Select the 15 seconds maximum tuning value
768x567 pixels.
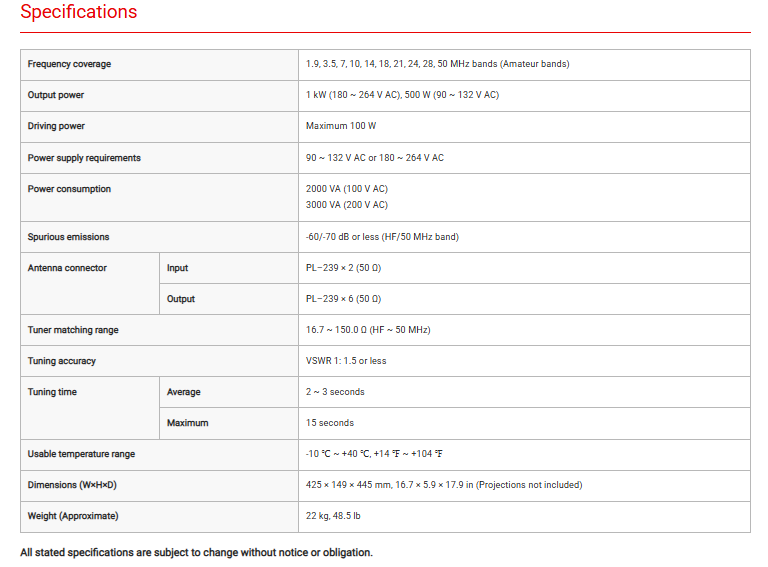point(329,423)
